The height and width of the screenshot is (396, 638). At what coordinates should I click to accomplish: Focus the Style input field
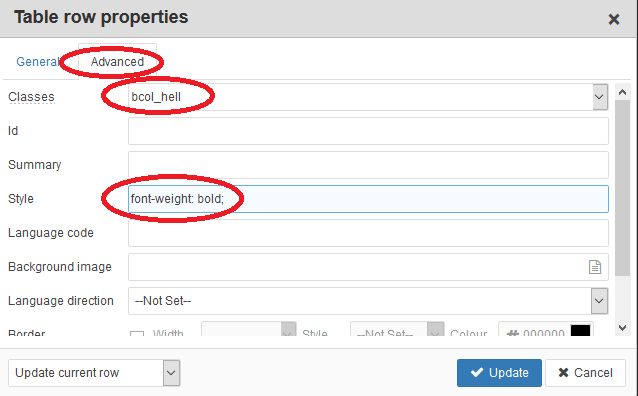(x=368, y=199)
